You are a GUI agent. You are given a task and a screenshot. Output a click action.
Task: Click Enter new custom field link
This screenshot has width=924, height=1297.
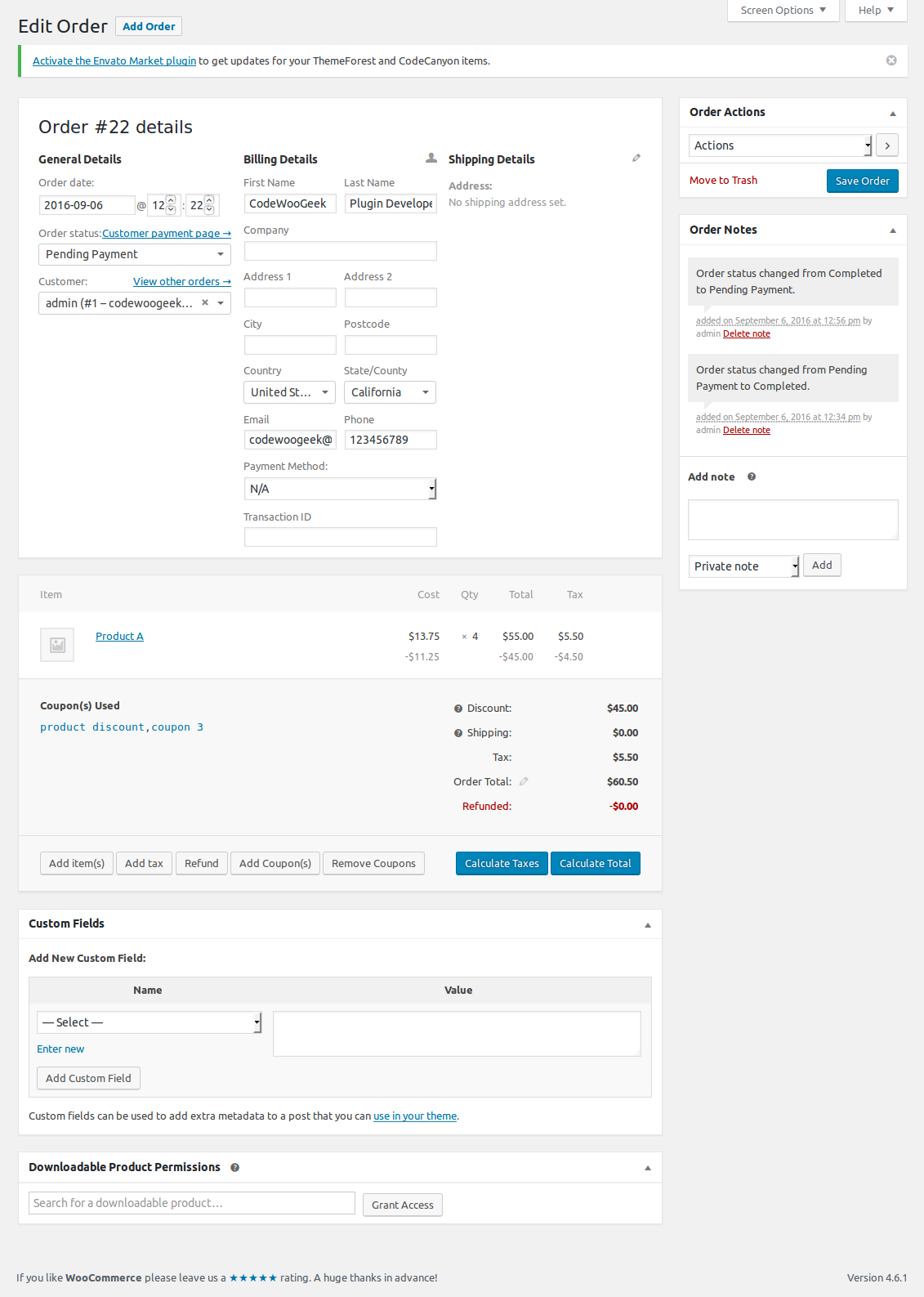click(60, 1049)
